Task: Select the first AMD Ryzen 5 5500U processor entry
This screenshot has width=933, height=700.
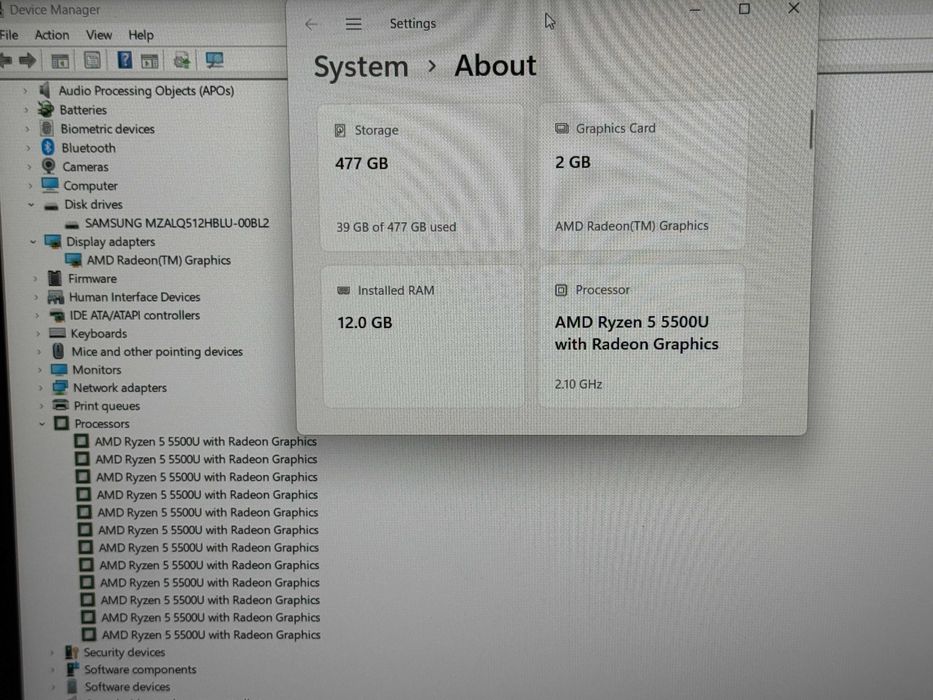Action: click(x=205, y=442)
